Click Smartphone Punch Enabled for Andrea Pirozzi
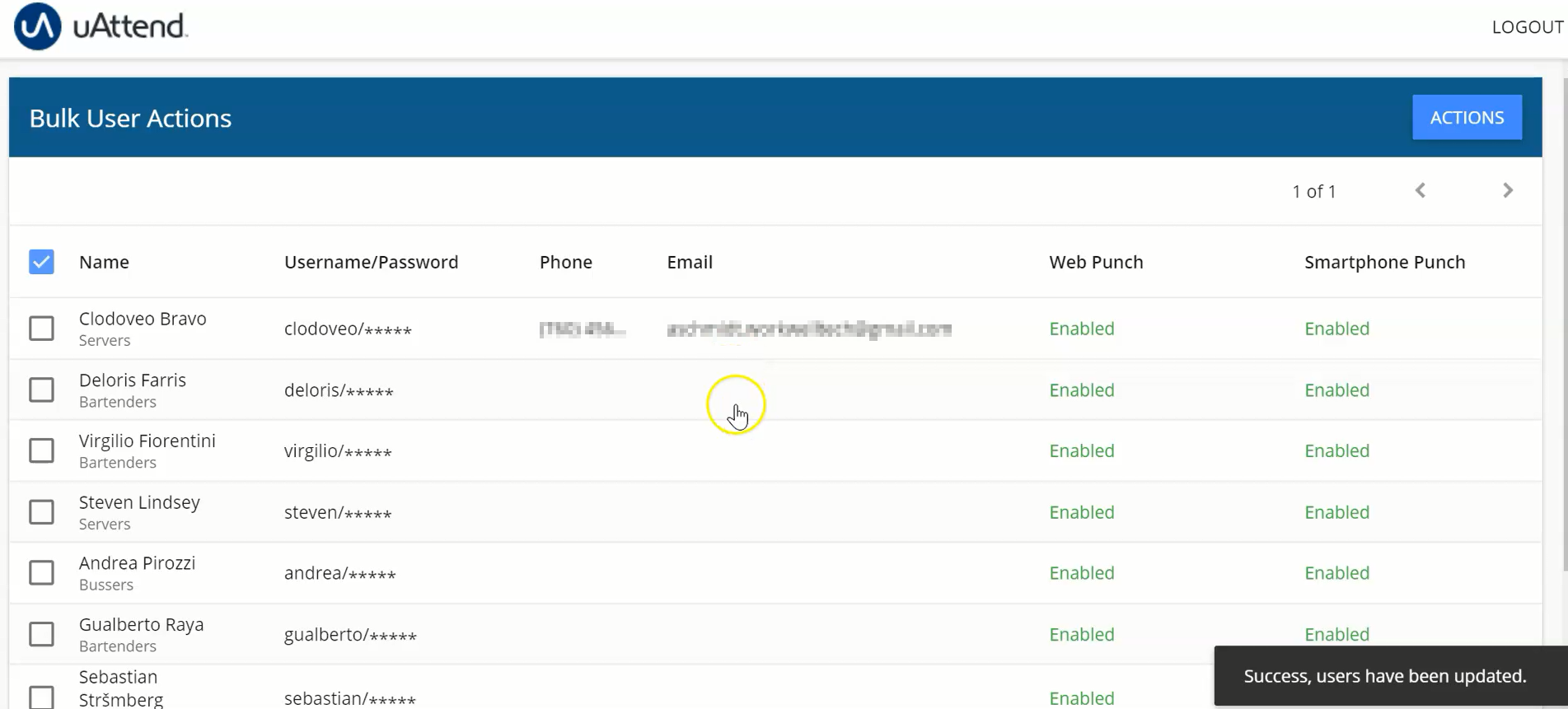This screenshot has width=1568, height=709. [x=1336, y=573]
